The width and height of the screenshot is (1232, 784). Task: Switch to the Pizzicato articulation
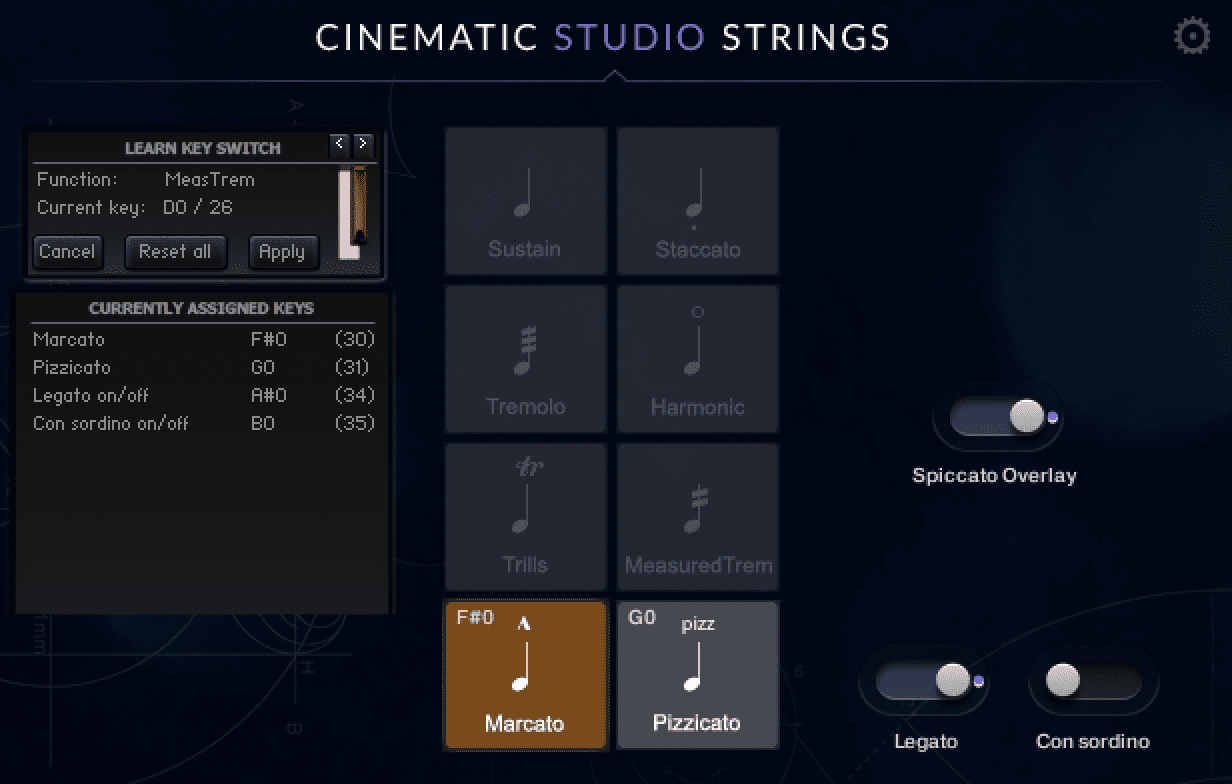tap(697, 675)
